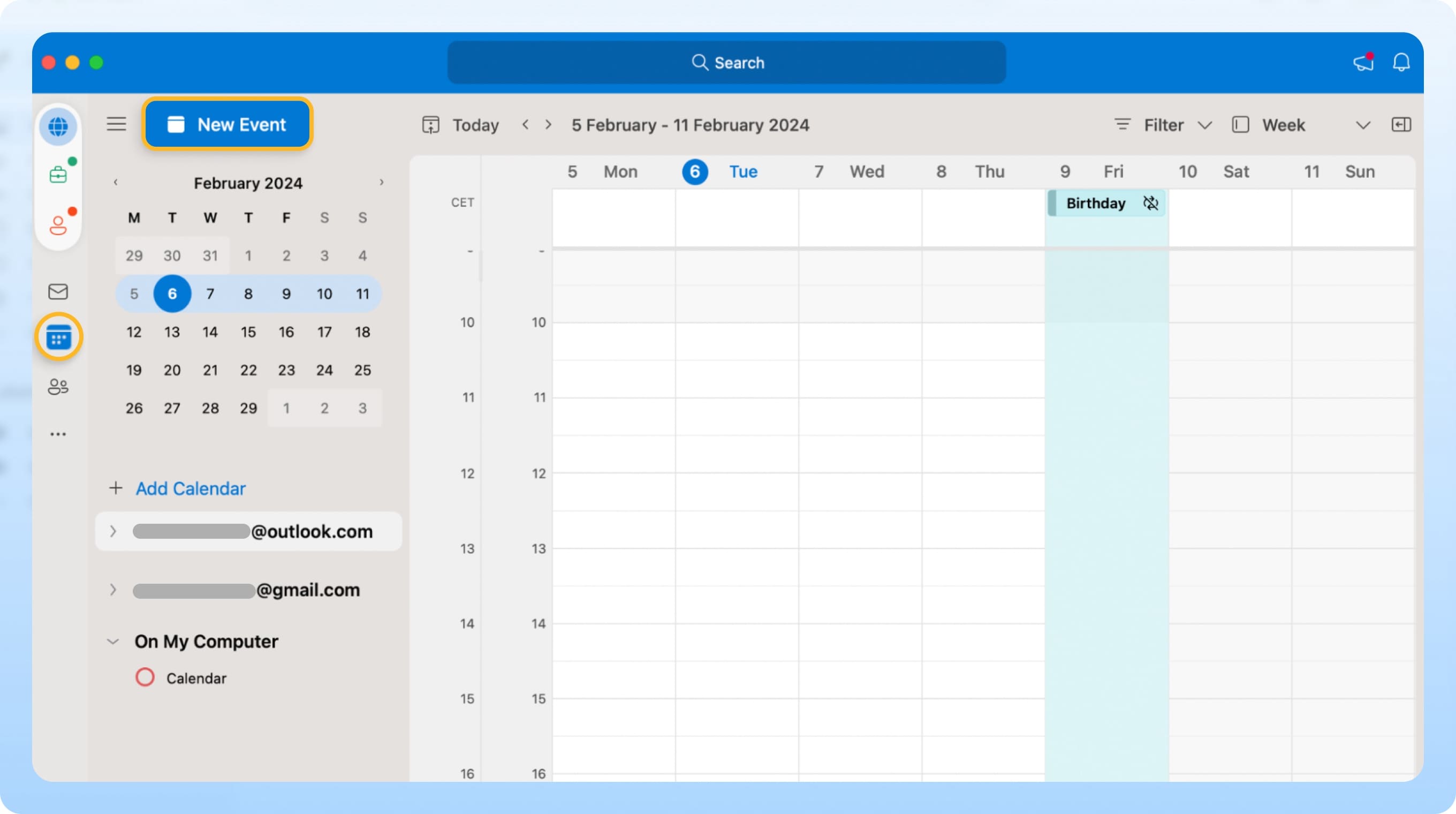Advance to March using the mini calendar arrow
Image resolution: width=1456 pixels, height=814 pixels.
(382, 182)
